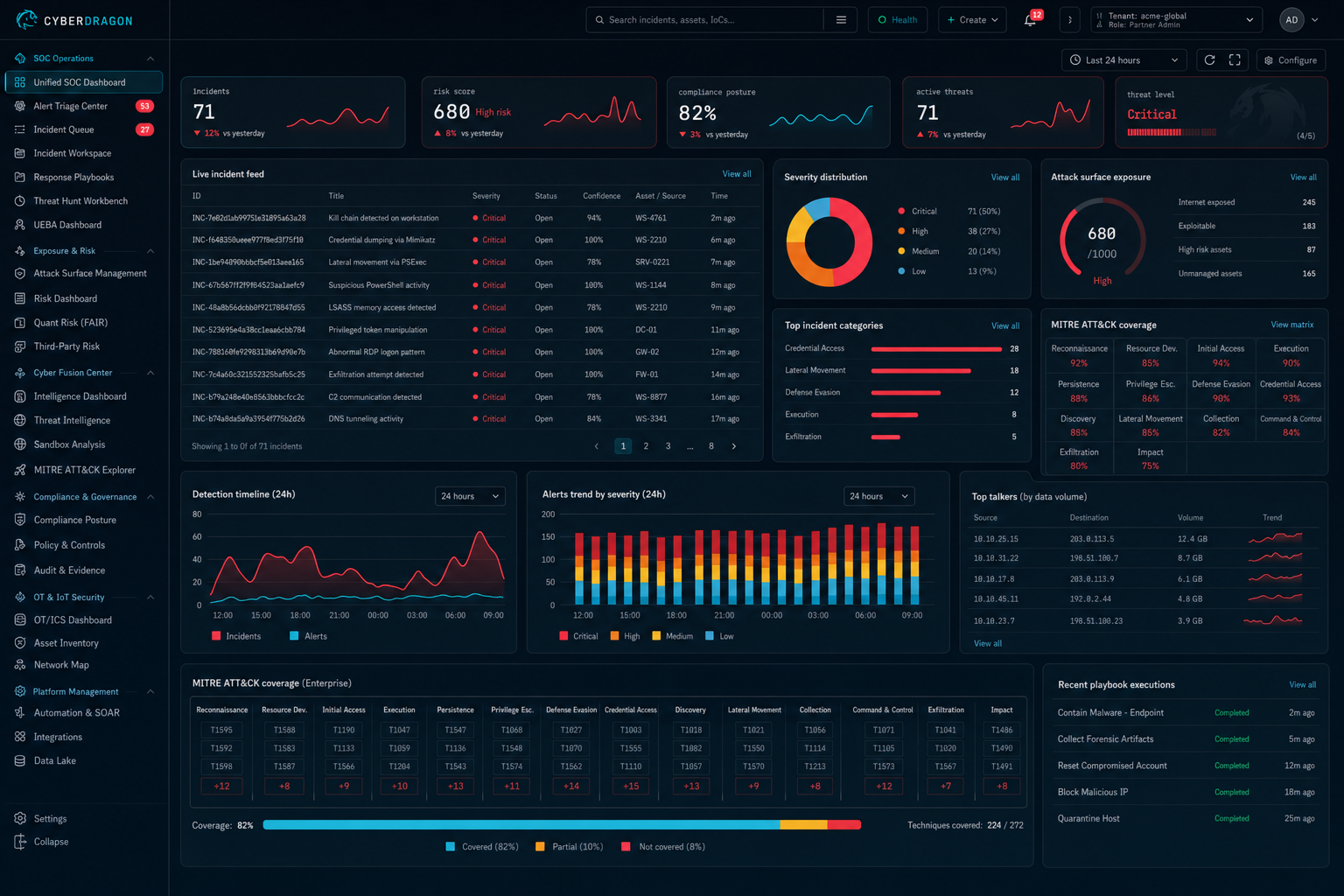Open the Tenant acme-global selector dropdown
Viewport: 1344px width, 896px height.
pyautogui.click(x=1177, y=20)
